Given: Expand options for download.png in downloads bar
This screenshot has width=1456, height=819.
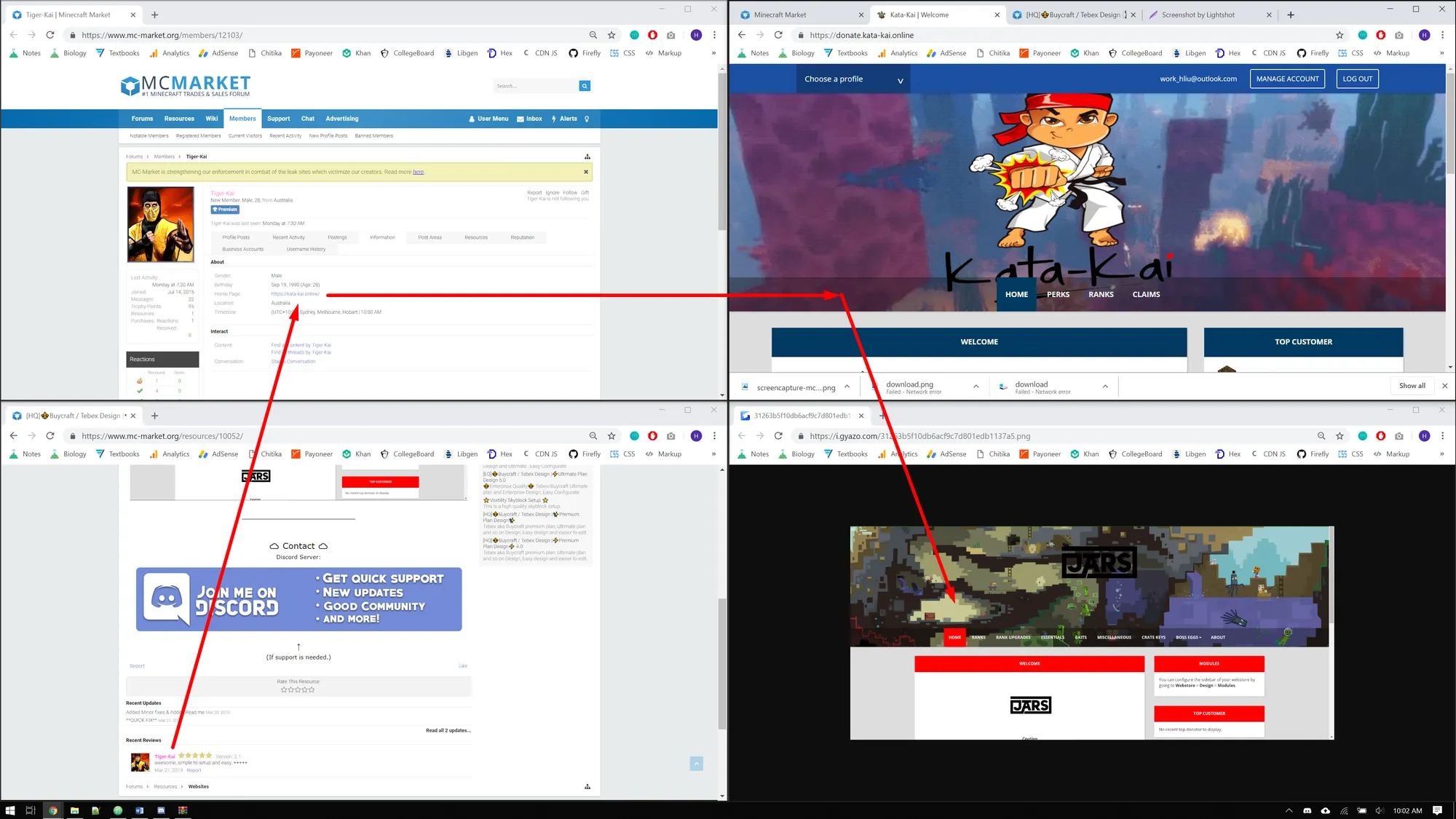Looking at the screenshot, I should (x=976, y=387).
